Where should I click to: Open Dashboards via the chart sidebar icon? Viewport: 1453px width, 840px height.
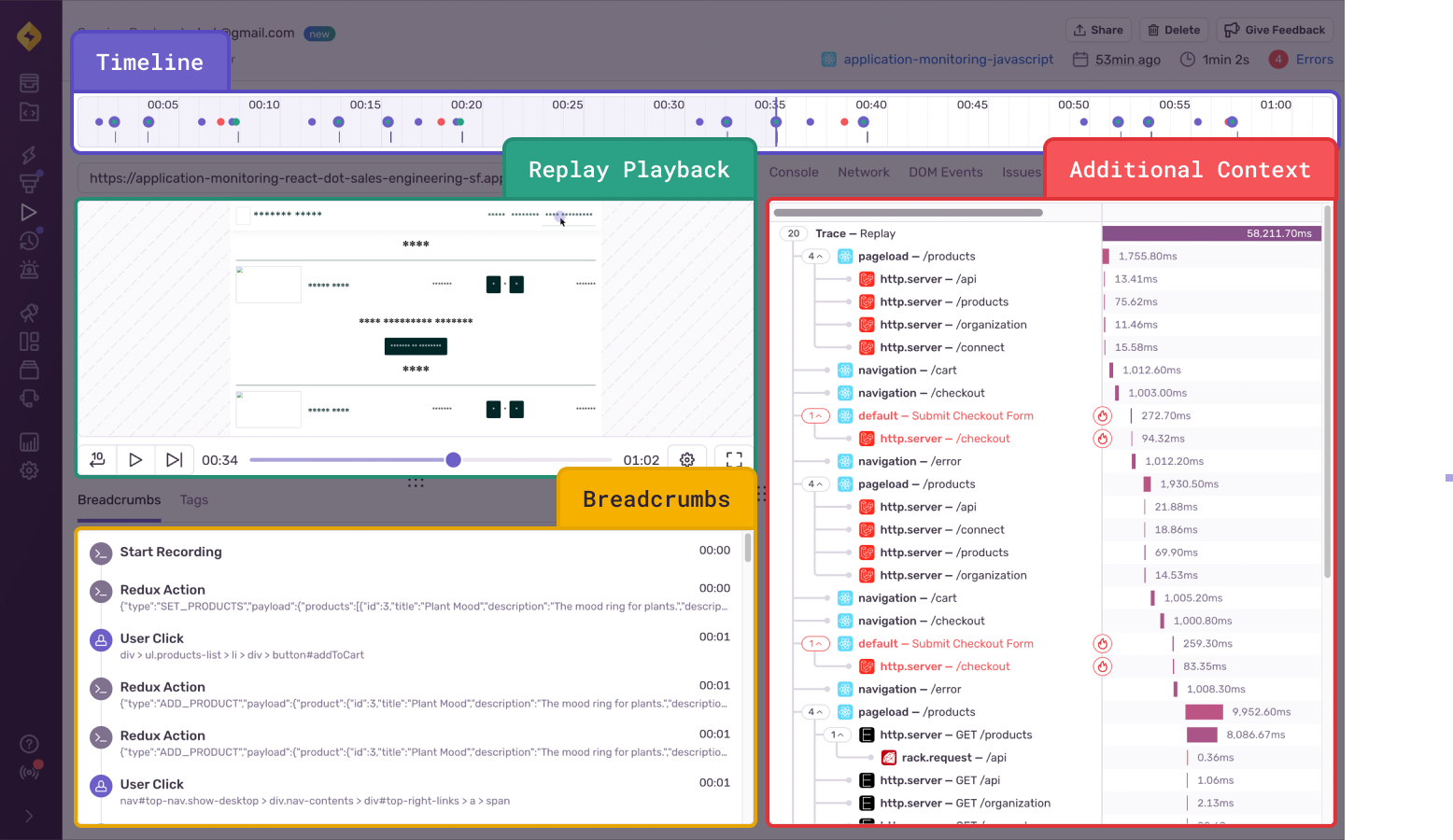(29, 441)
